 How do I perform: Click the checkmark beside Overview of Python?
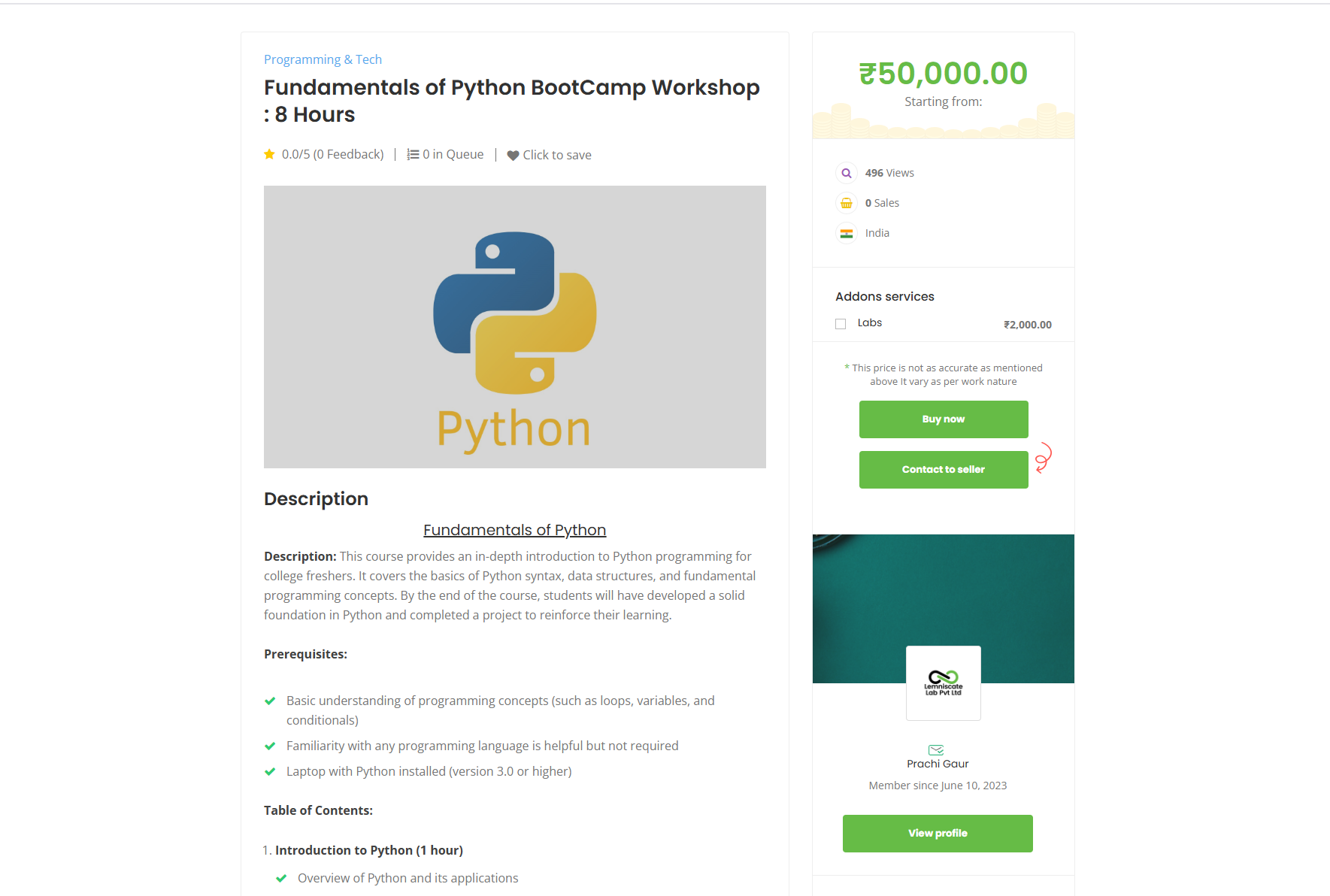(x=281, y=879)
